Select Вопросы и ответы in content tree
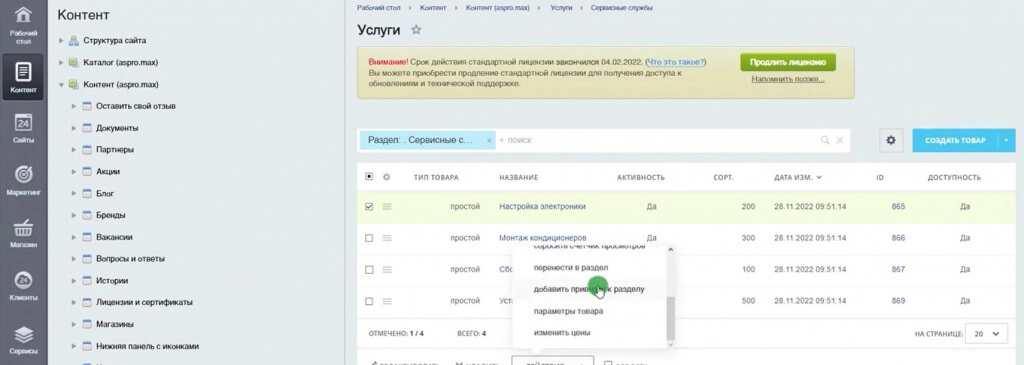The width and height of the screenshot is (1024, 365). point(130,259)
